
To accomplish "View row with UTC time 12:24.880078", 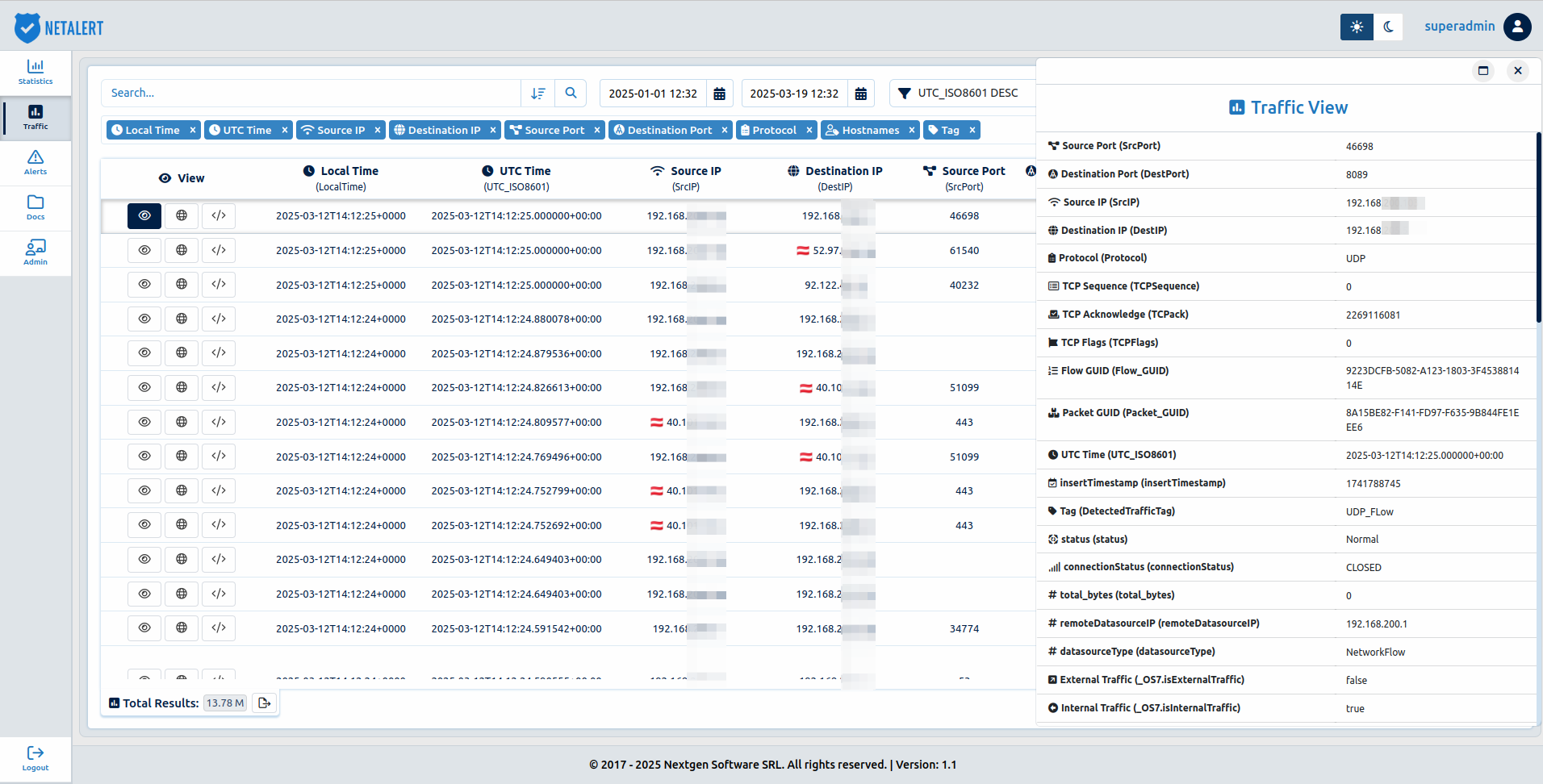I will [x=144, y=319].
